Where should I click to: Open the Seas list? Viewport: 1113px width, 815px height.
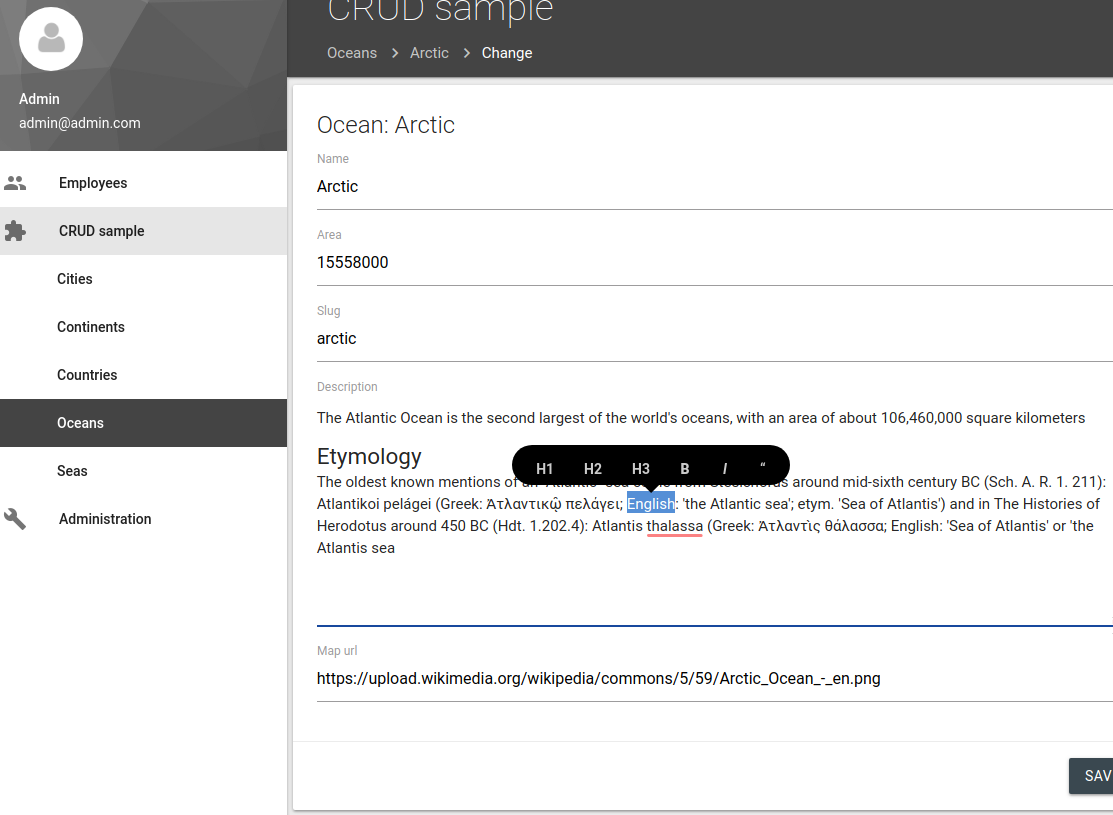[x=73, y=471]
